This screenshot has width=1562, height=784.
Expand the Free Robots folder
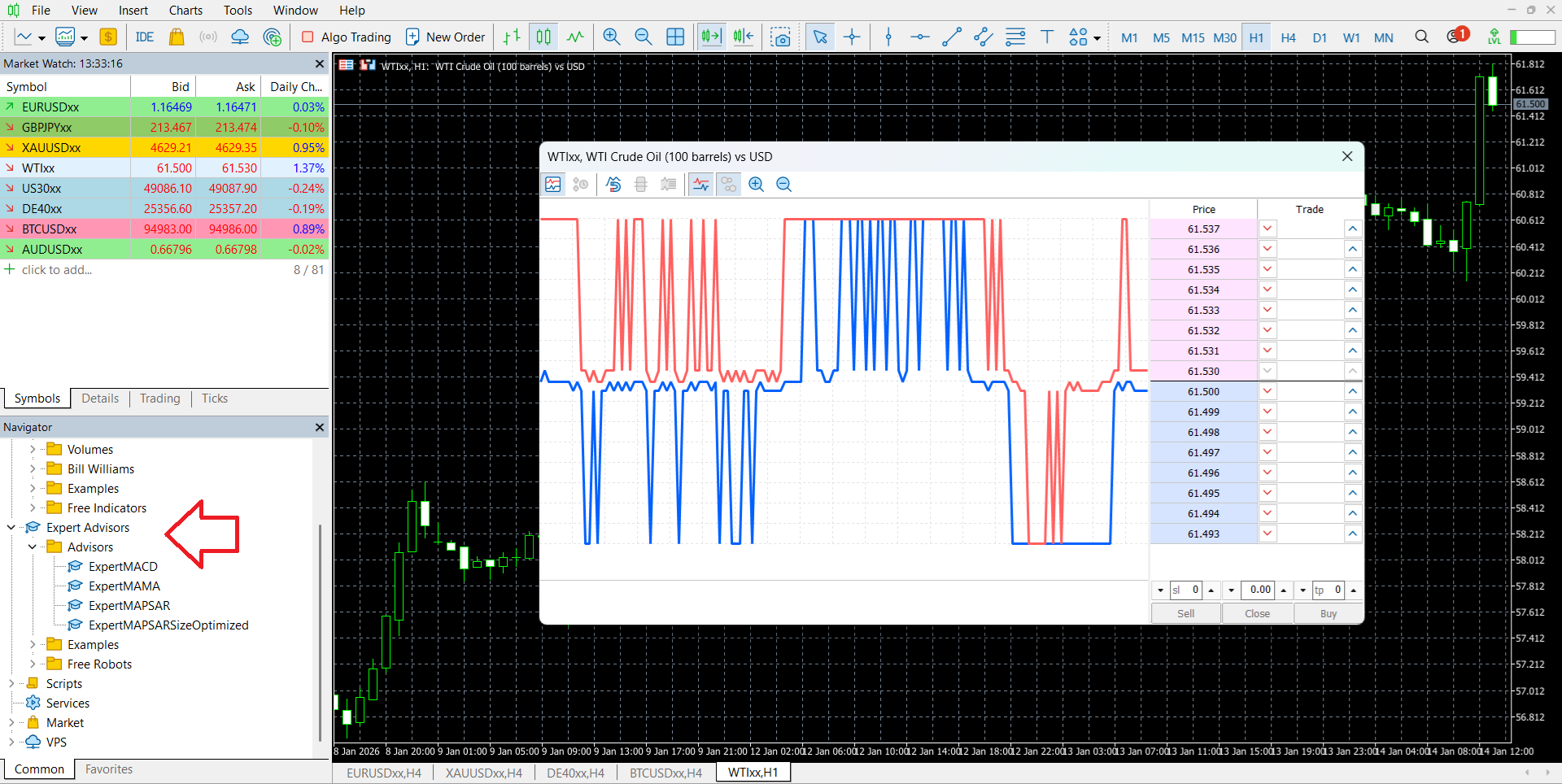pyautogui.click(x=33, y=664)
